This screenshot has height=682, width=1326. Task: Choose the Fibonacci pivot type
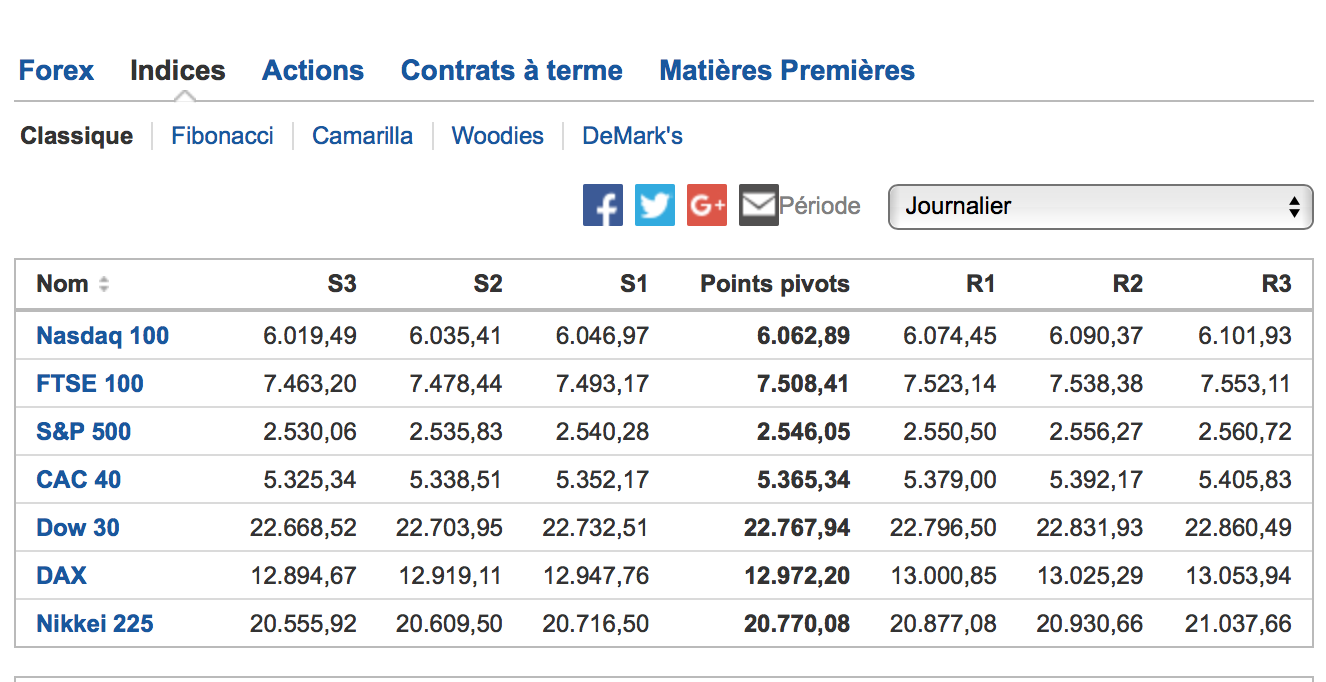tap(222, 136)
